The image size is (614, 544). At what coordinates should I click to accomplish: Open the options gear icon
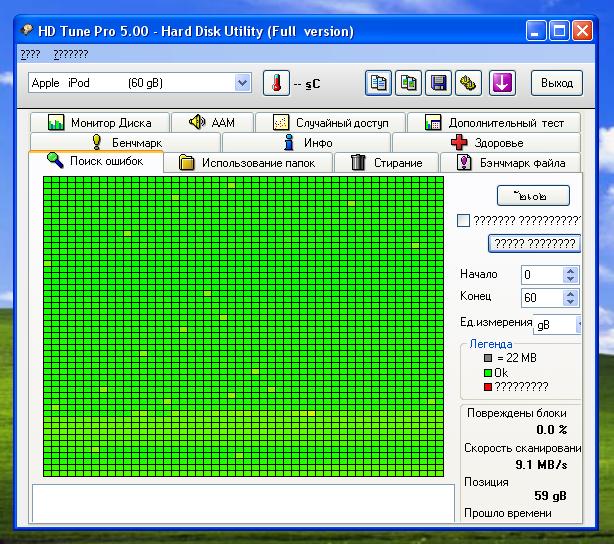pyautogui.click(x=467, y=83)
